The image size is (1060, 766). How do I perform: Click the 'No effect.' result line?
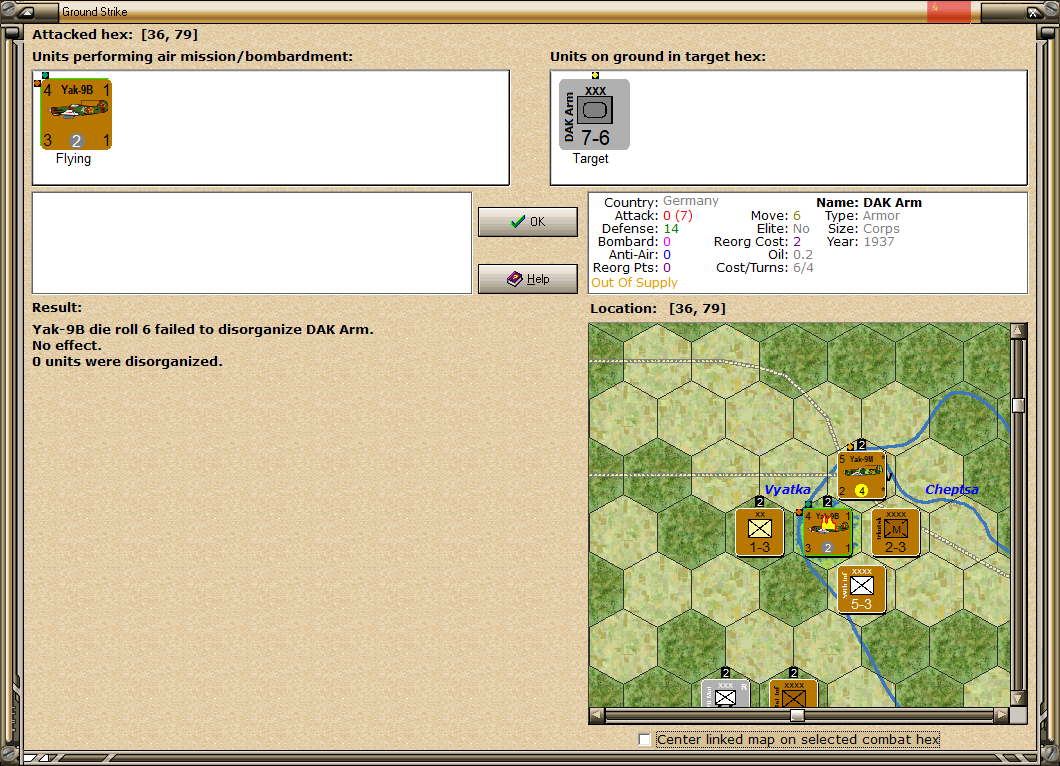coord(67,345)
